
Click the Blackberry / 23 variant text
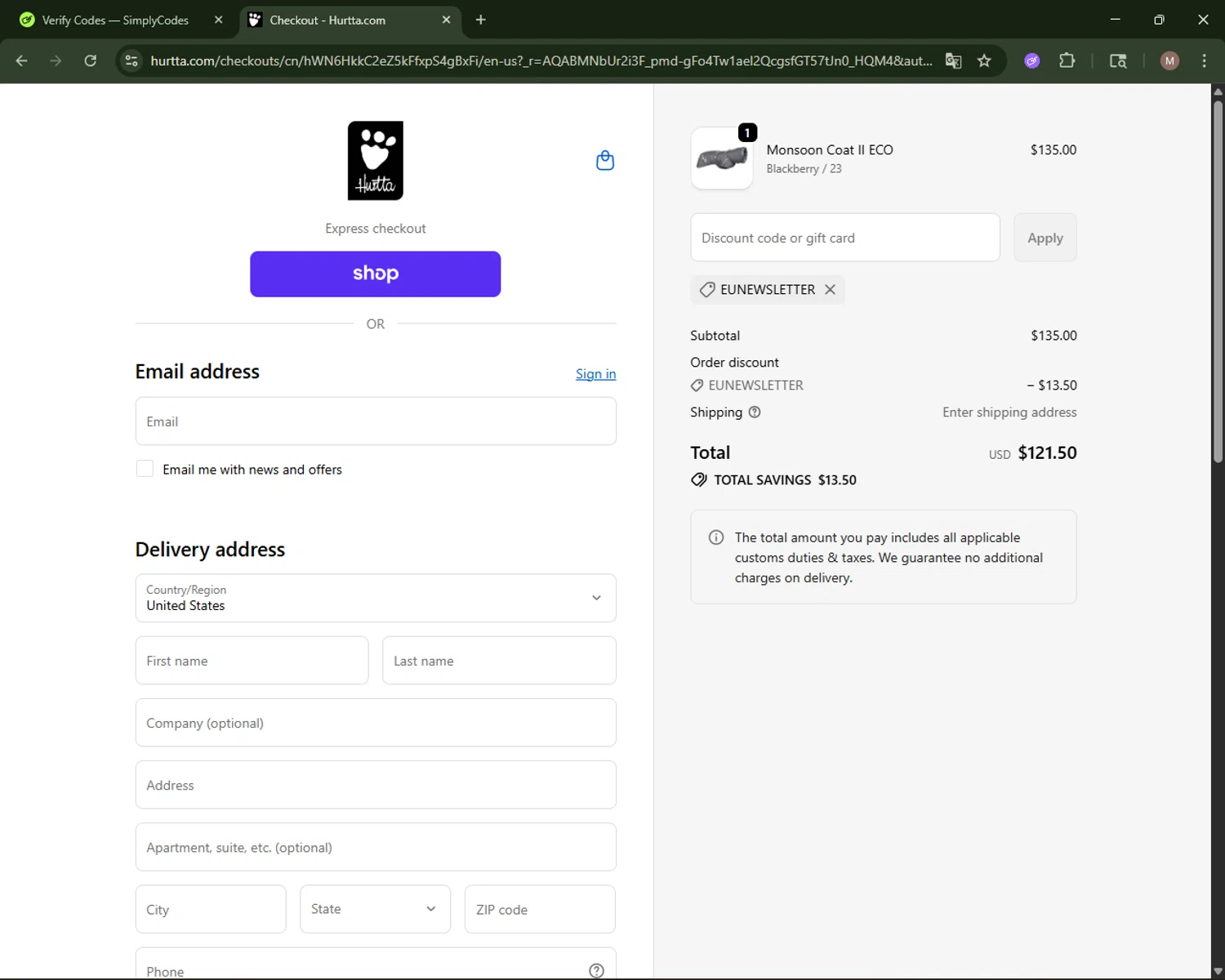(x=804, y=169)
